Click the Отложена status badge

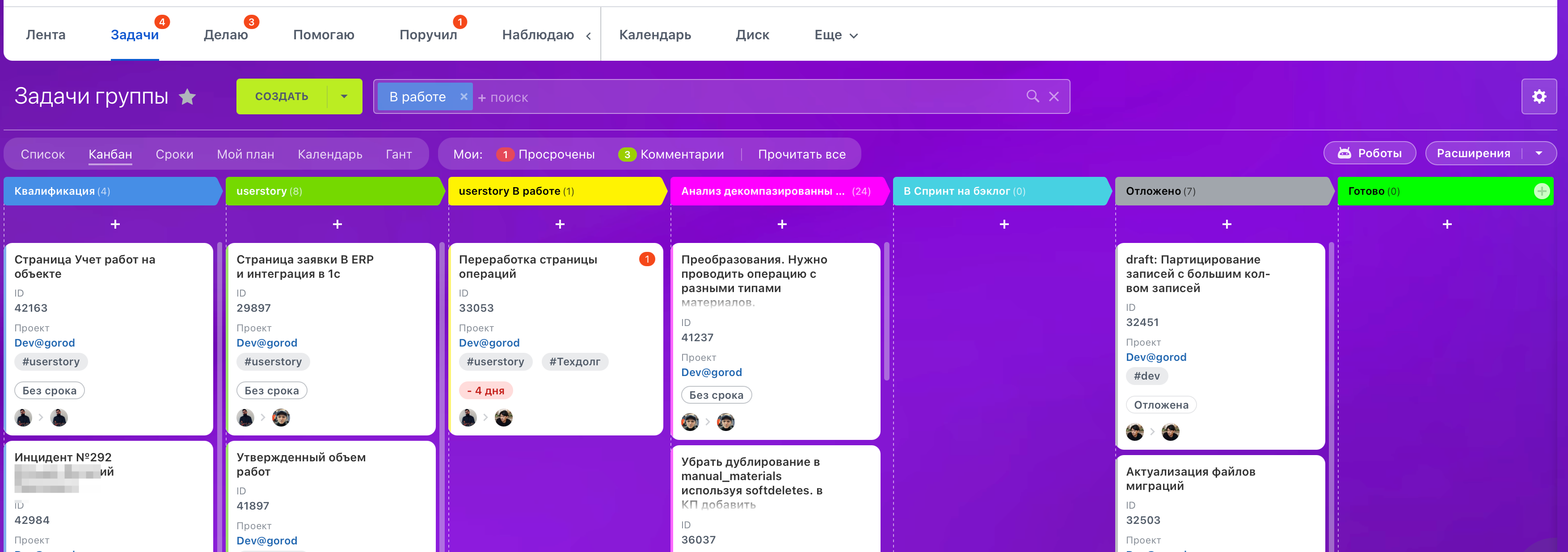point(1161,405)
